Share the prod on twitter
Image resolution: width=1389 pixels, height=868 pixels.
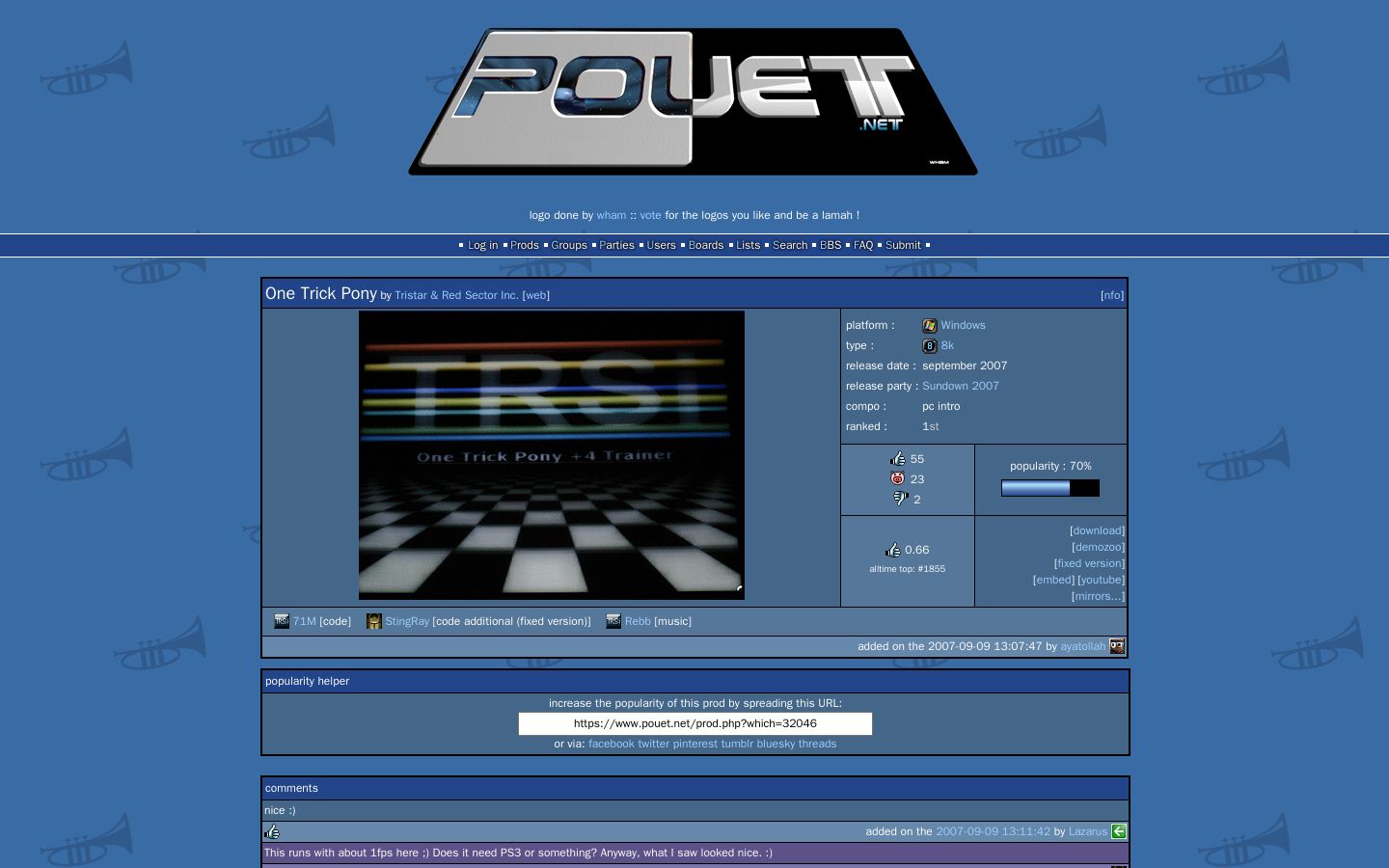pyautogui.click(x=653, y=744)
